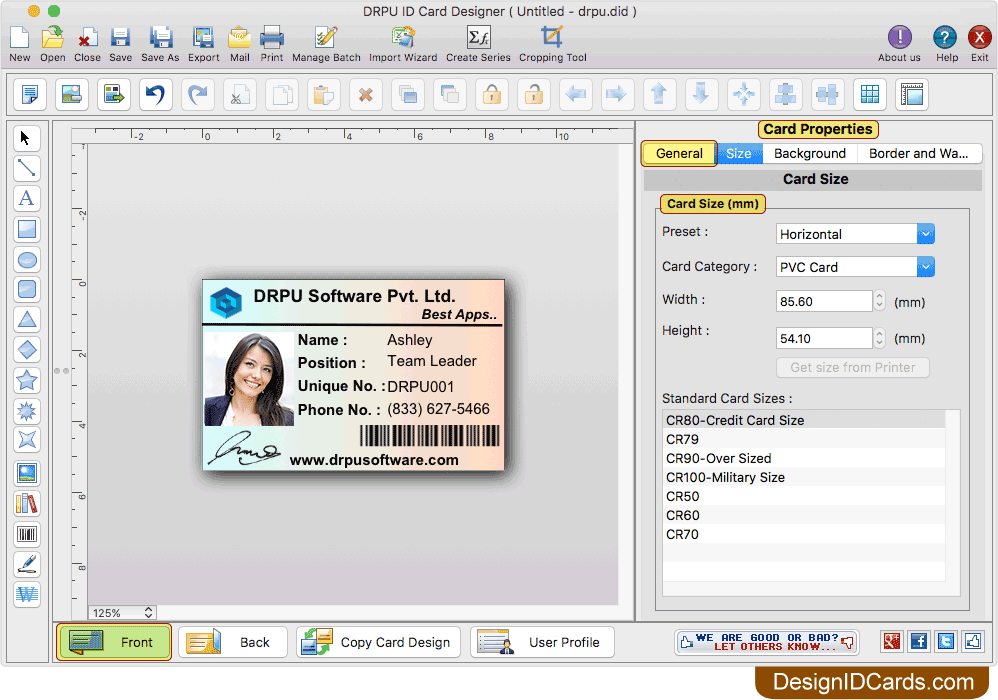Open User Profile
This screenshot has height=700, width=998.
tap(542, 642)
